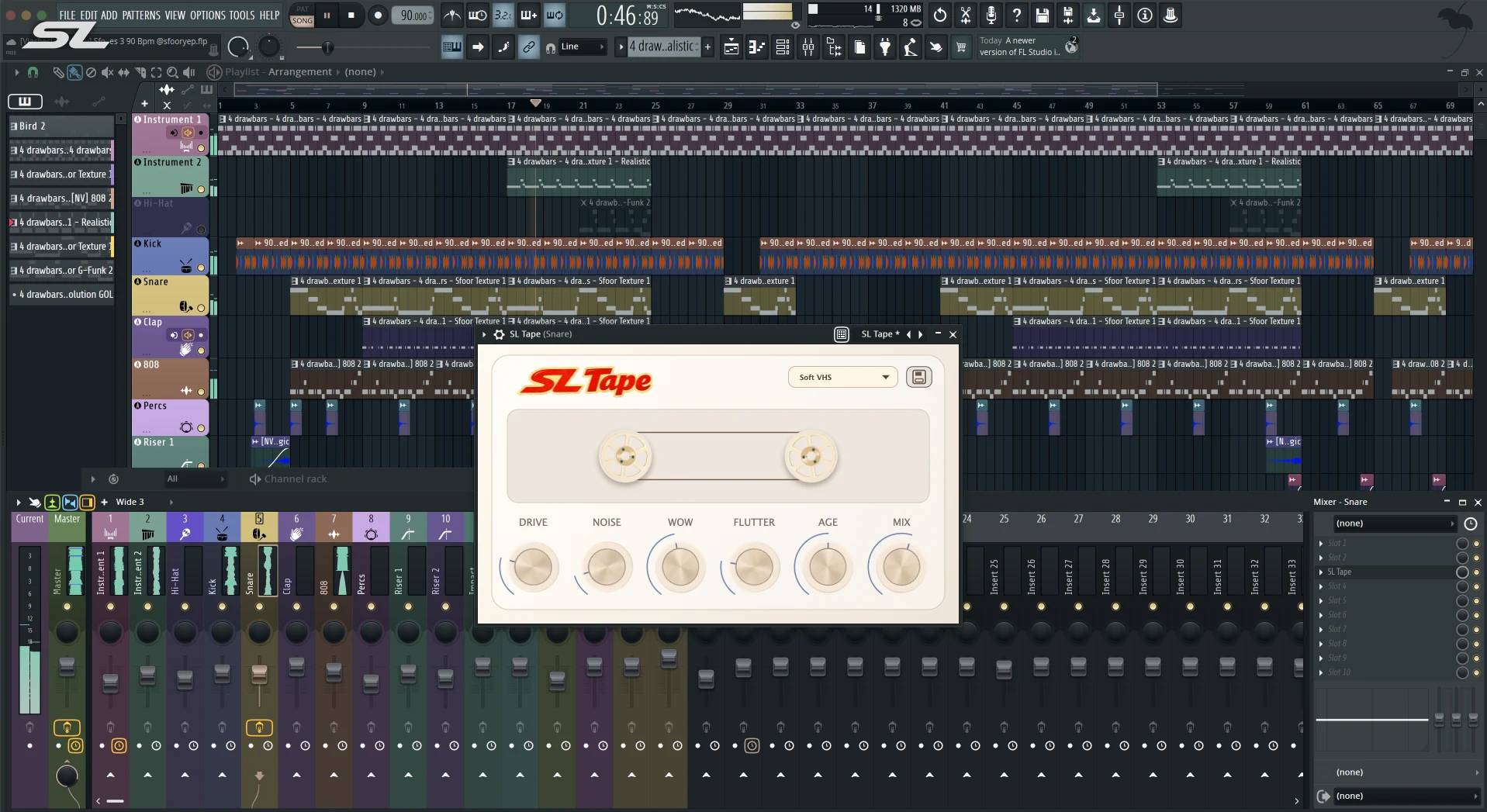
Task: Expand mixer Slot 1 arrow
Action: (x=1321, y=543)
